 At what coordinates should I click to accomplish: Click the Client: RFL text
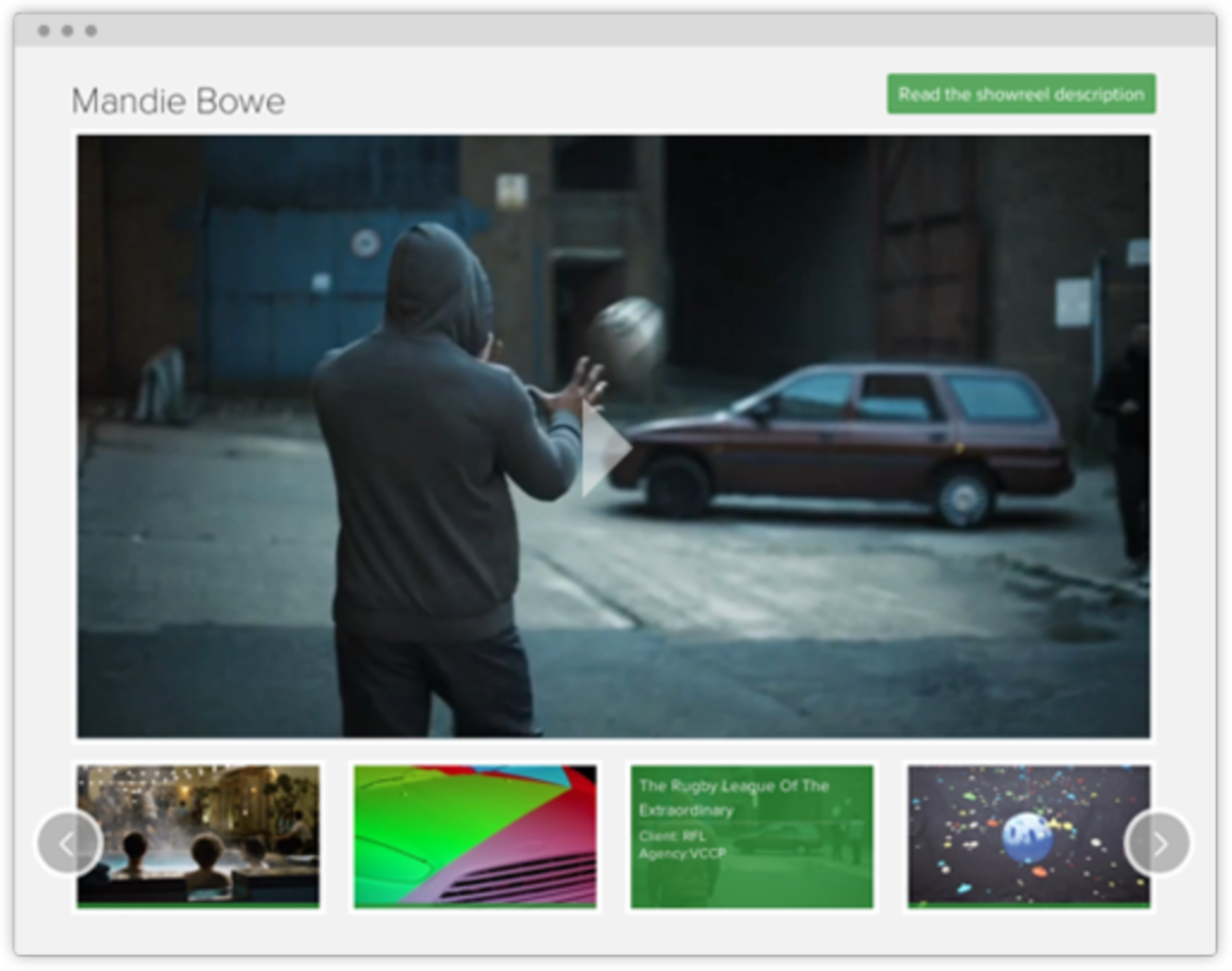pos(672,836)
